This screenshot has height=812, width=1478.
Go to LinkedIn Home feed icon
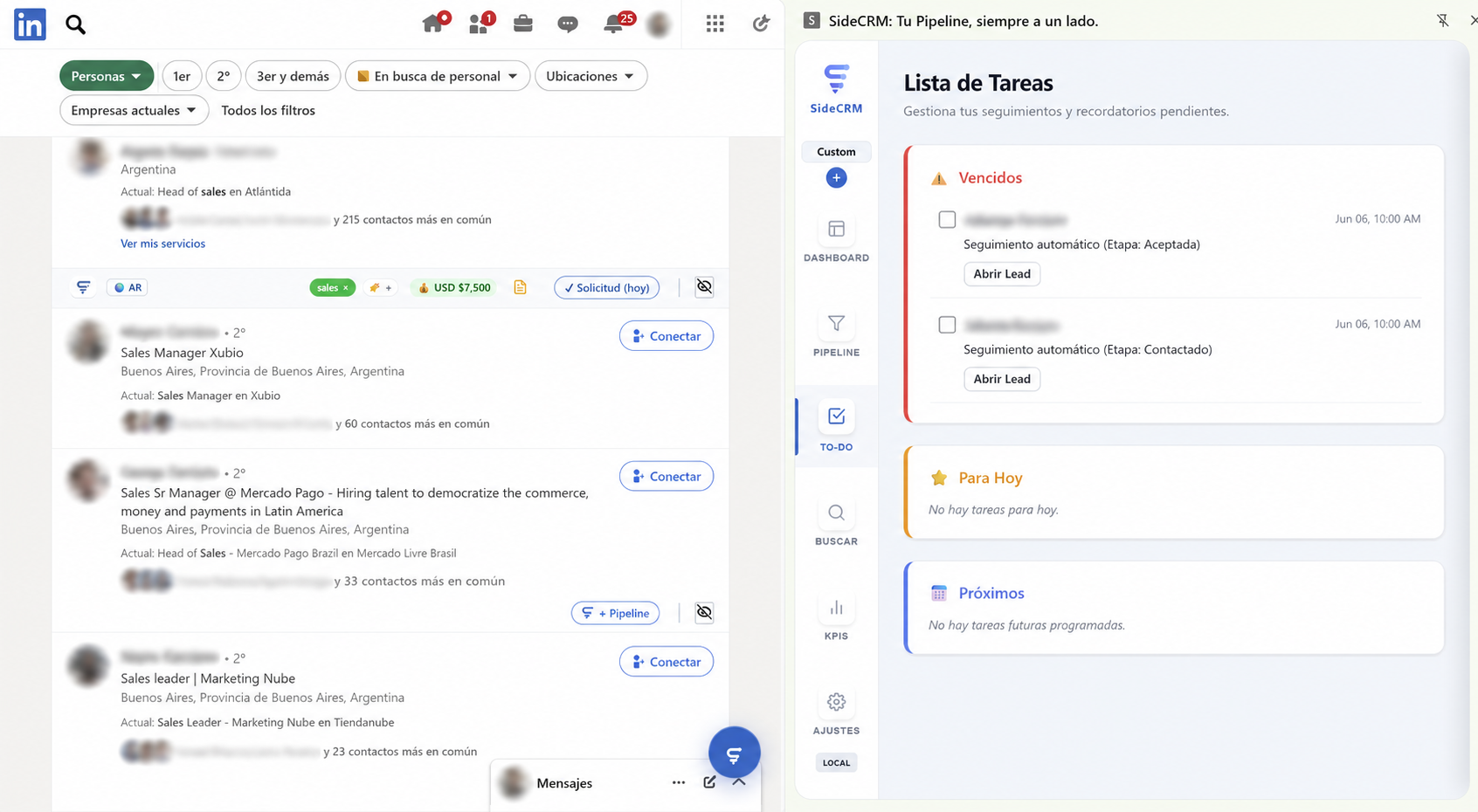(x=434, y=24)
